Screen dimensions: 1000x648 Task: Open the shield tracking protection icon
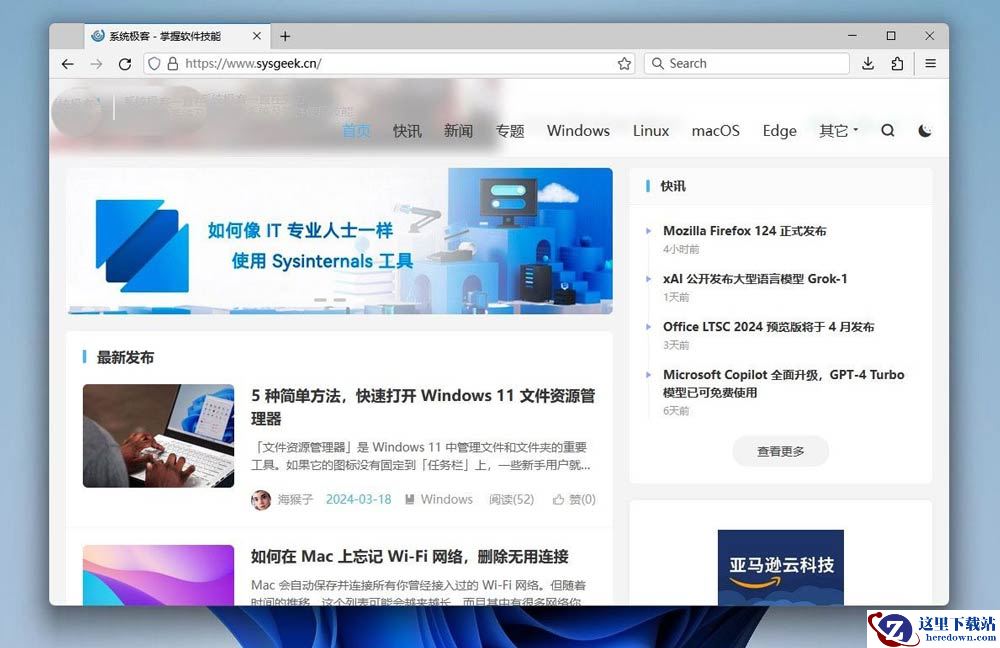tap(154, 64)
